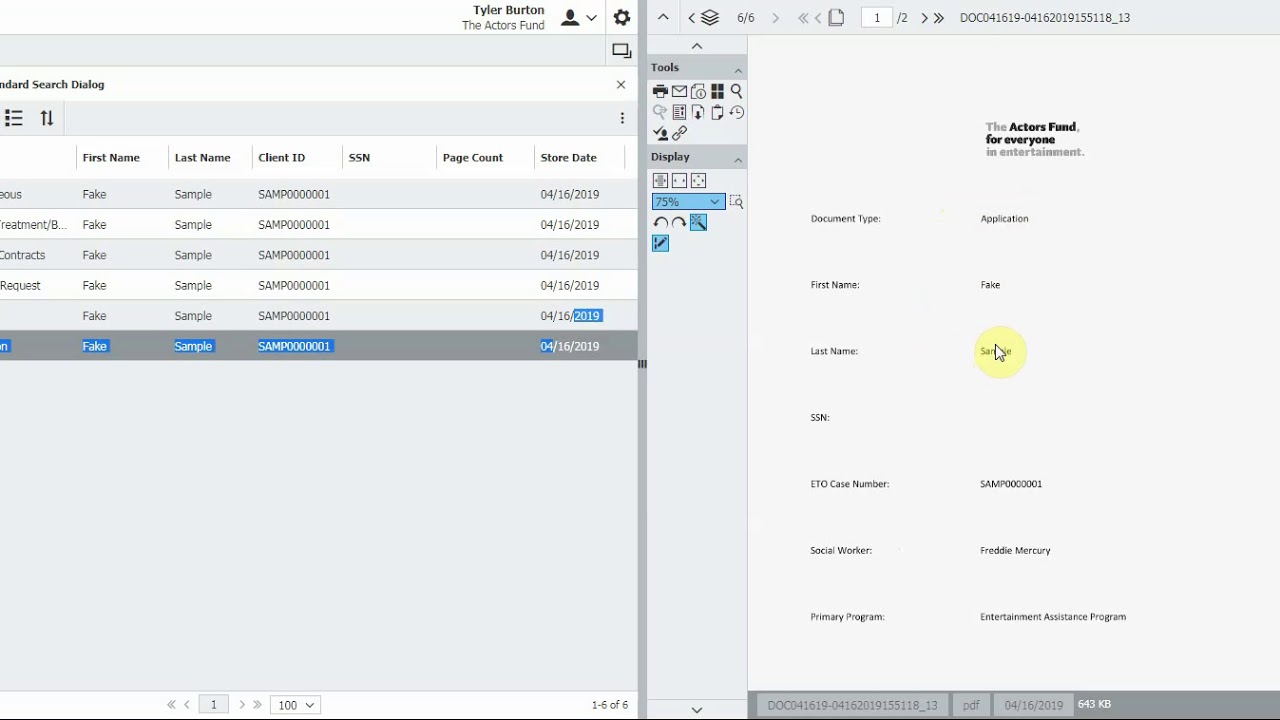Click the check-mark user icon
This screenshot has height=720, width=1280.
pyautogui.click(x=660, y=133)
